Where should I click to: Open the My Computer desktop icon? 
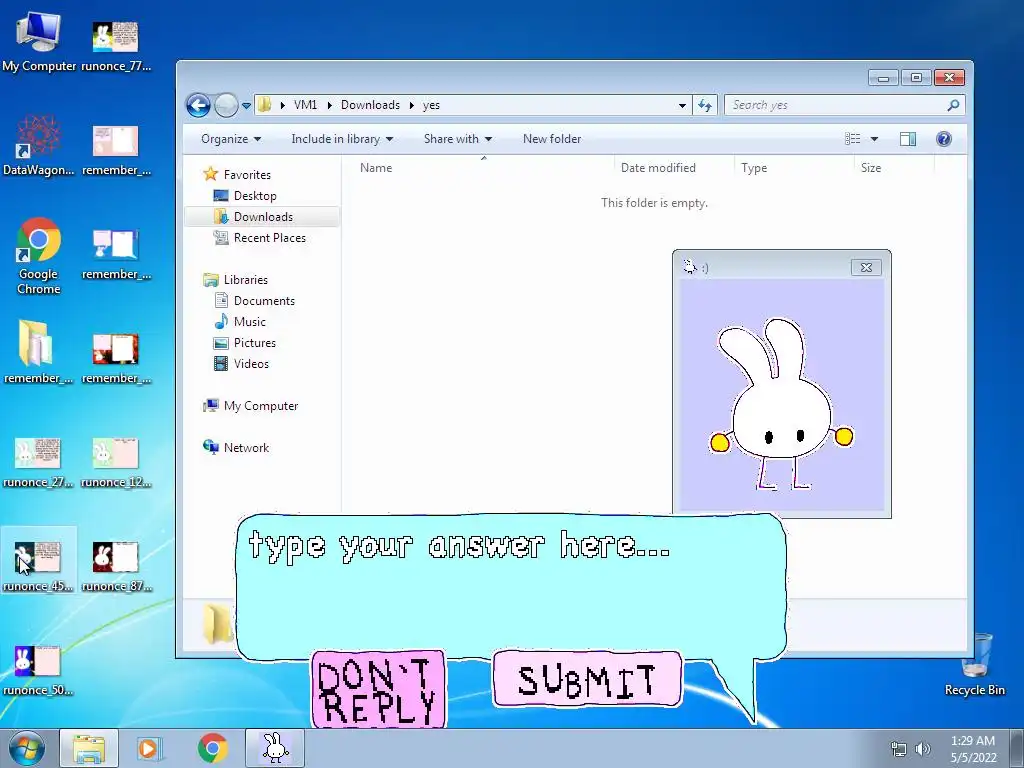pyautogui.click(x=38, y=40)
